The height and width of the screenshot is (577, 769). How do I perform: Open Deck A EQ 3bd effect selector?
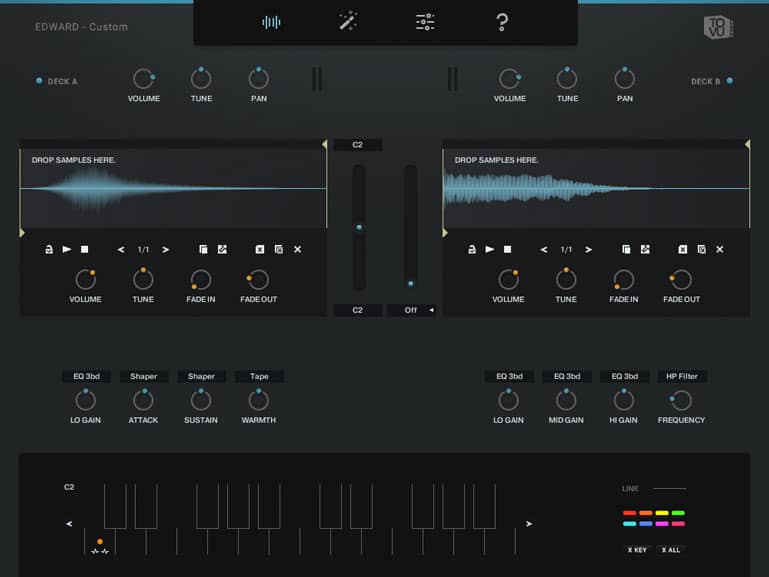[x=86, y=376]
